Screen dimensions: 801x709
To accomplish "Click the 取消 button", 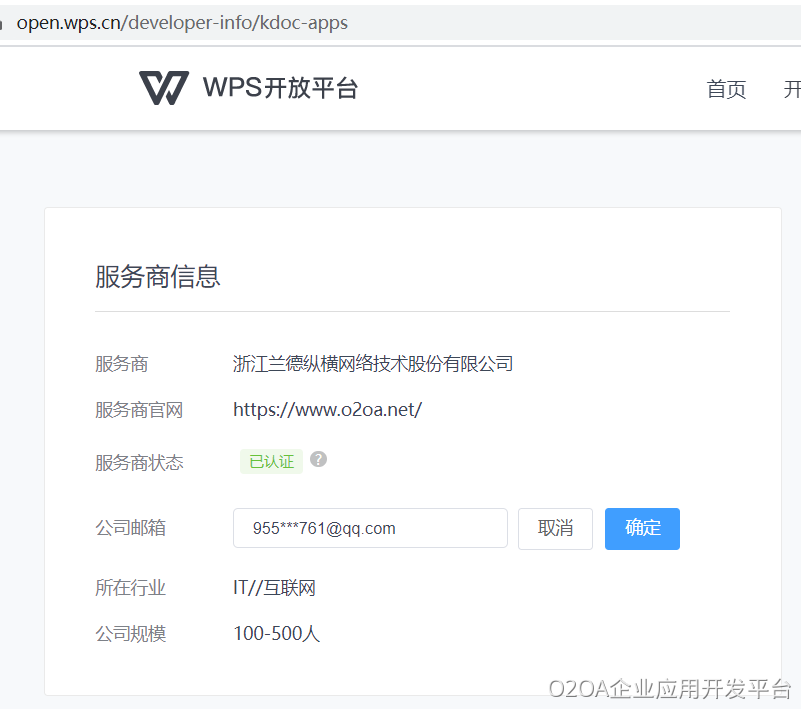I will click(x=555, y=528).
